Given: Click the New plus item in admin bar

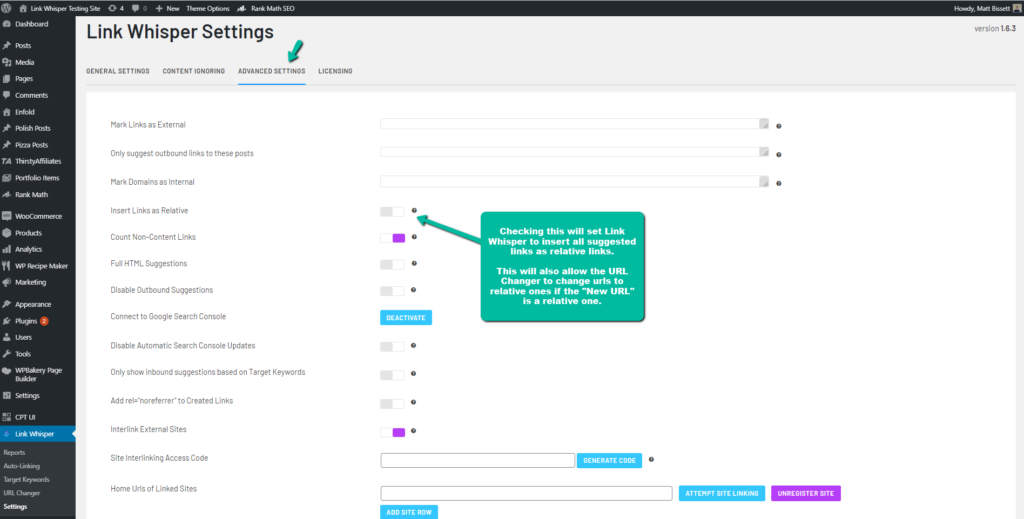Looking at the screenshot, I should pyautogui.click(x=167, y=8).
